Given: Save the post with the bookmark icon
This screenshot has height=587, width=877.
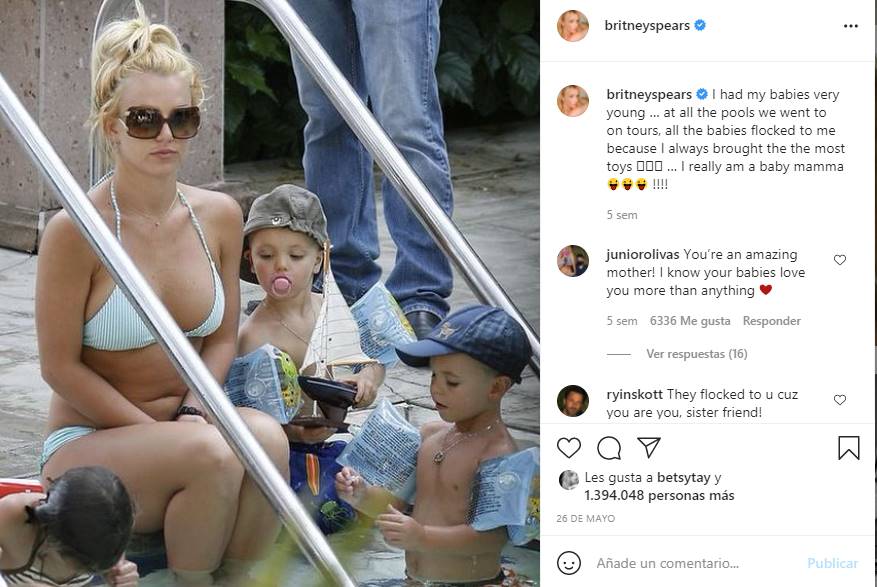Looking at the screenshot, I should point(848,448).
